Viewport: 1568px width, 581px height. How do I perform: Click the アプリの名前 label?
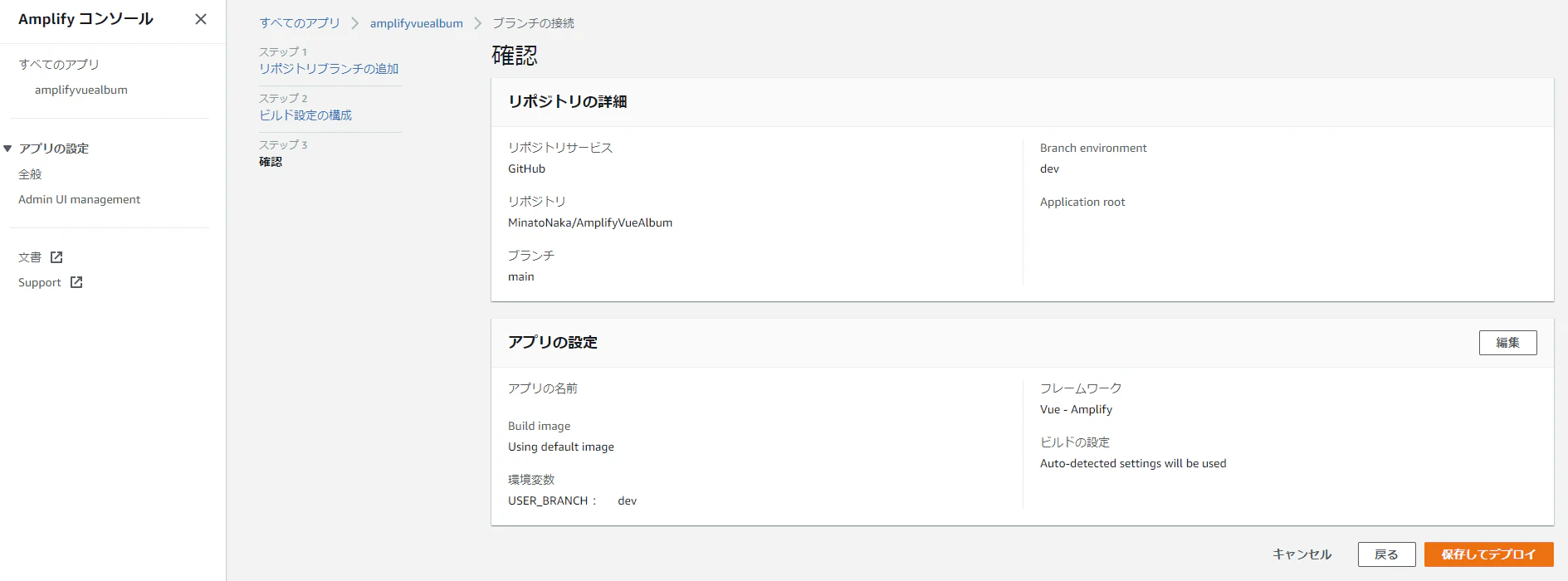pyautogui.click(x=543, y=388)
